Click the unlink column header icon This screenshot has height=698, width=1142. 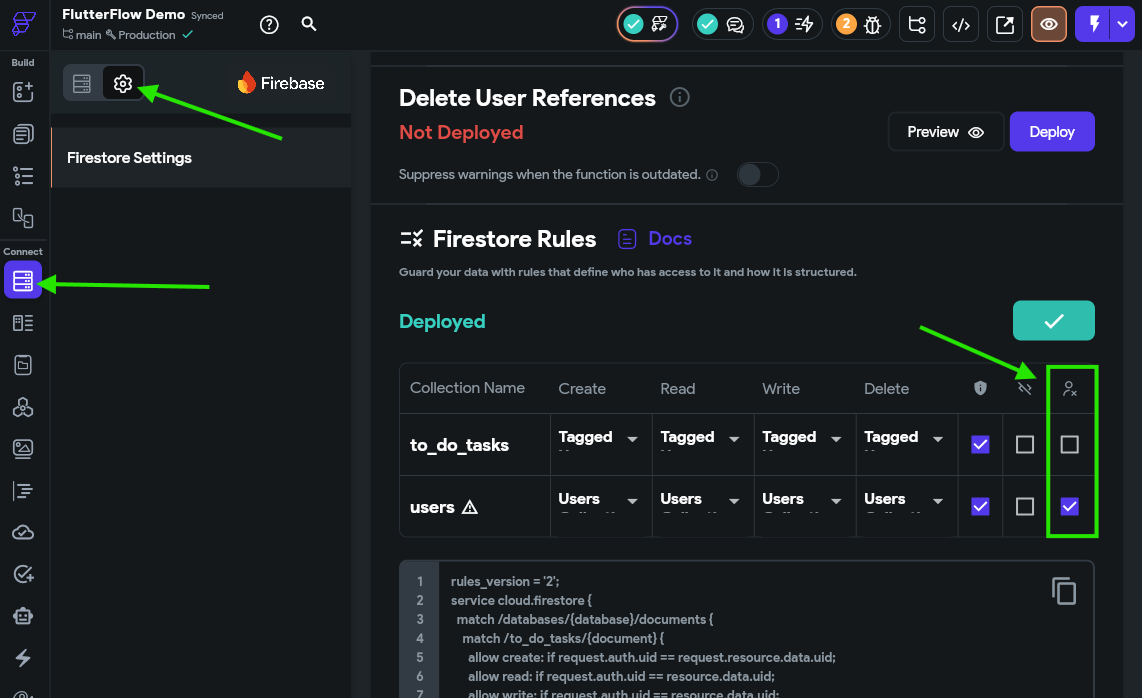coord(1025,388)
